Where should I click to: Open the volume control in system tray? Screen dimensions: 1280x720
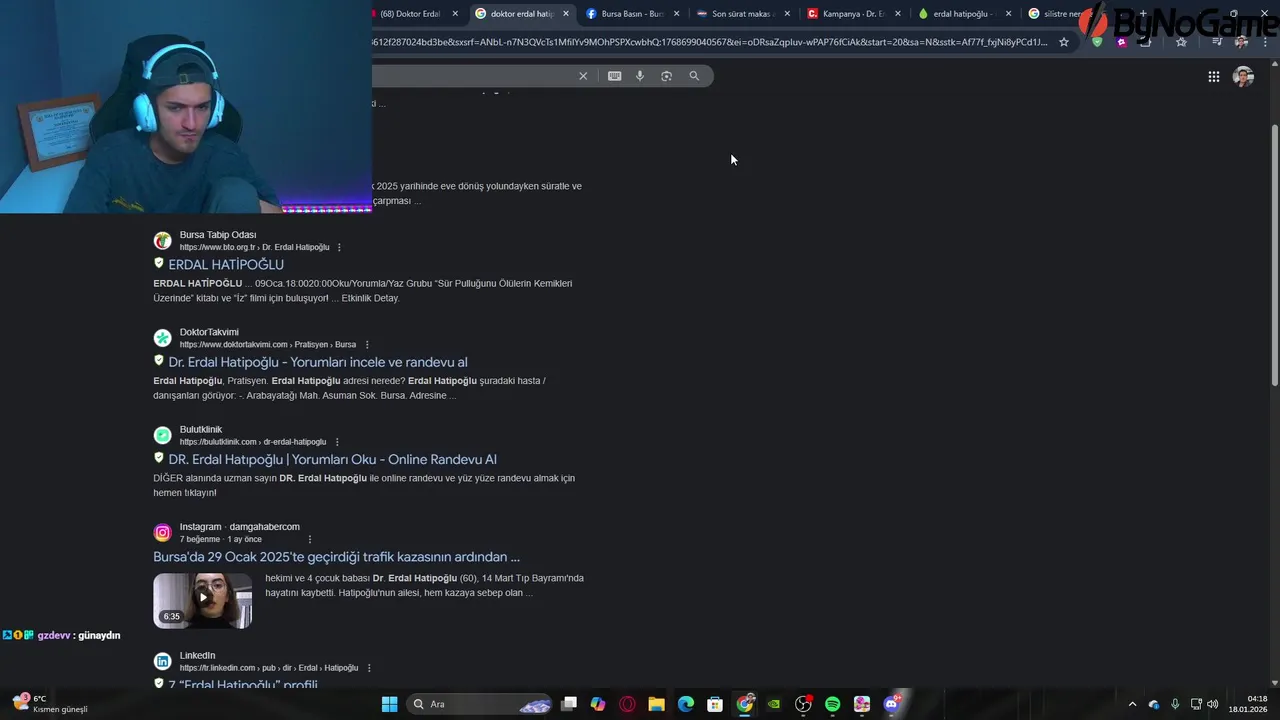1213,704
